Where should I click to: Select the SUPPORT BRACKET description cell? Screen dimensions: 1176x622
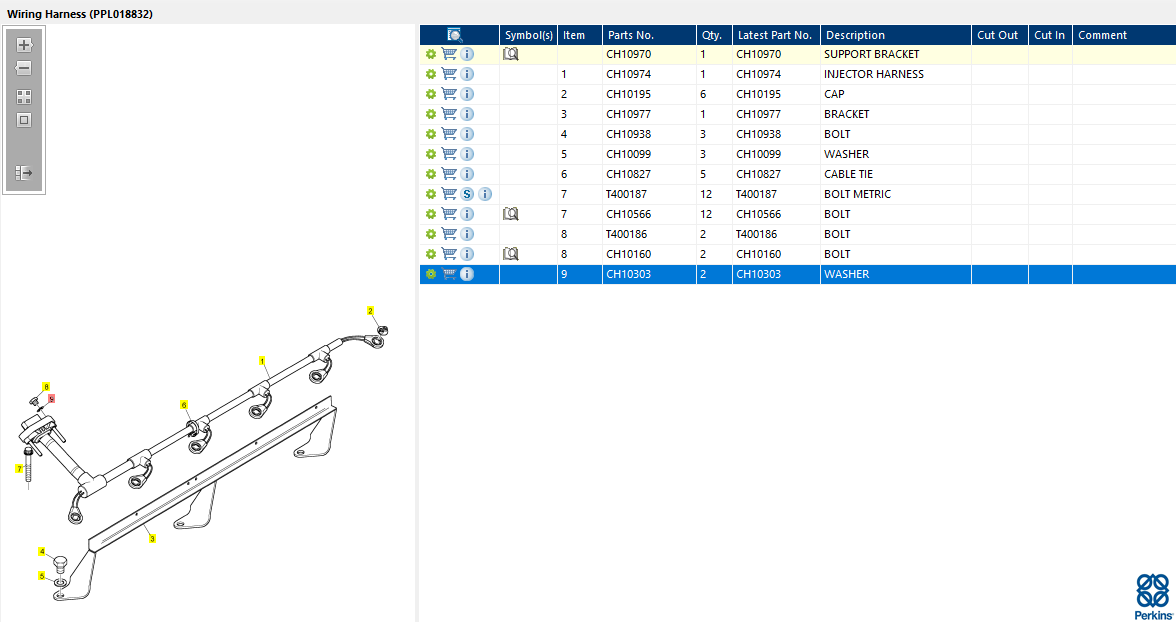pos(896,54)
